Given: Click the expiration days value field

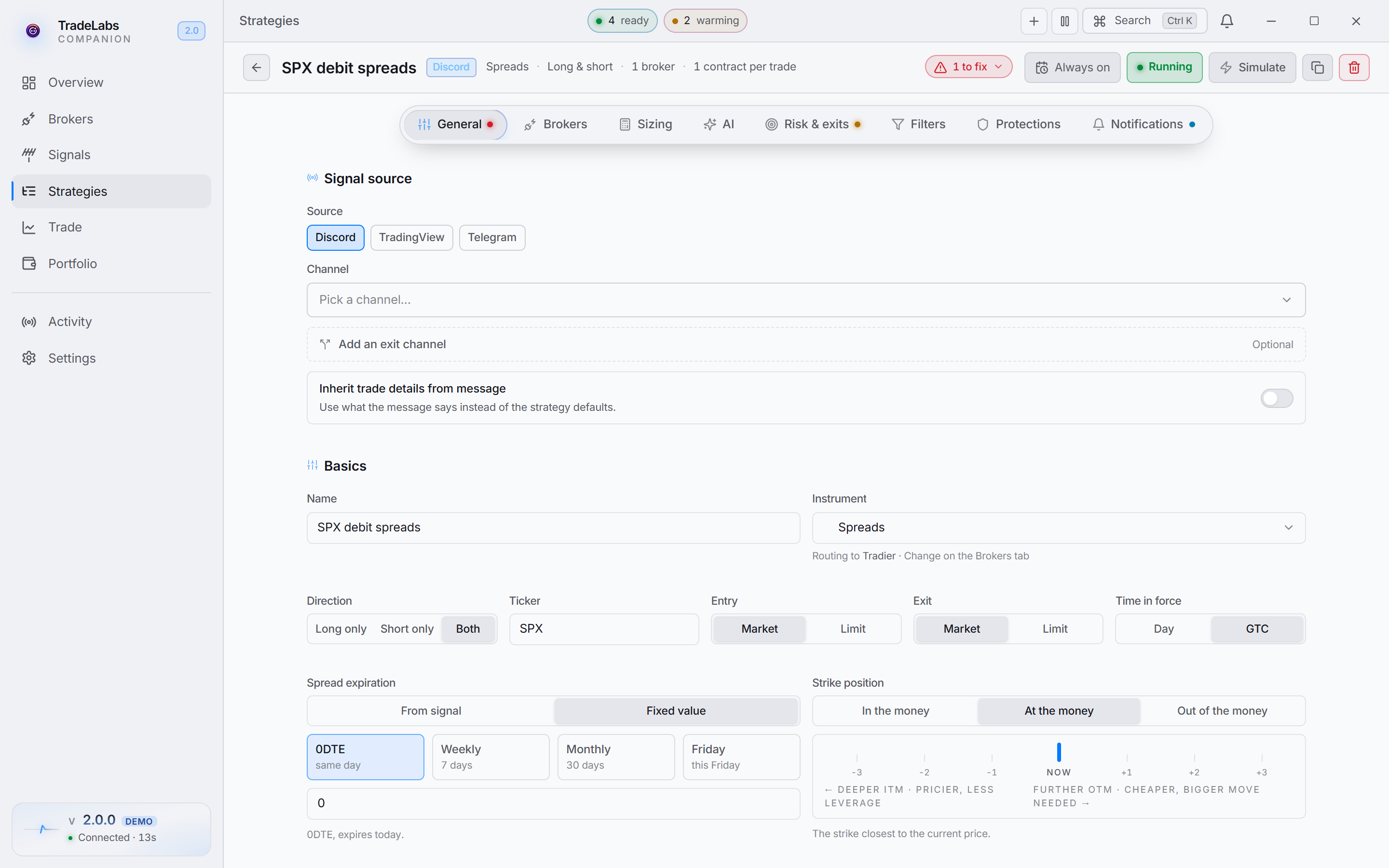Looking at the screenshot, I should 553,804.
